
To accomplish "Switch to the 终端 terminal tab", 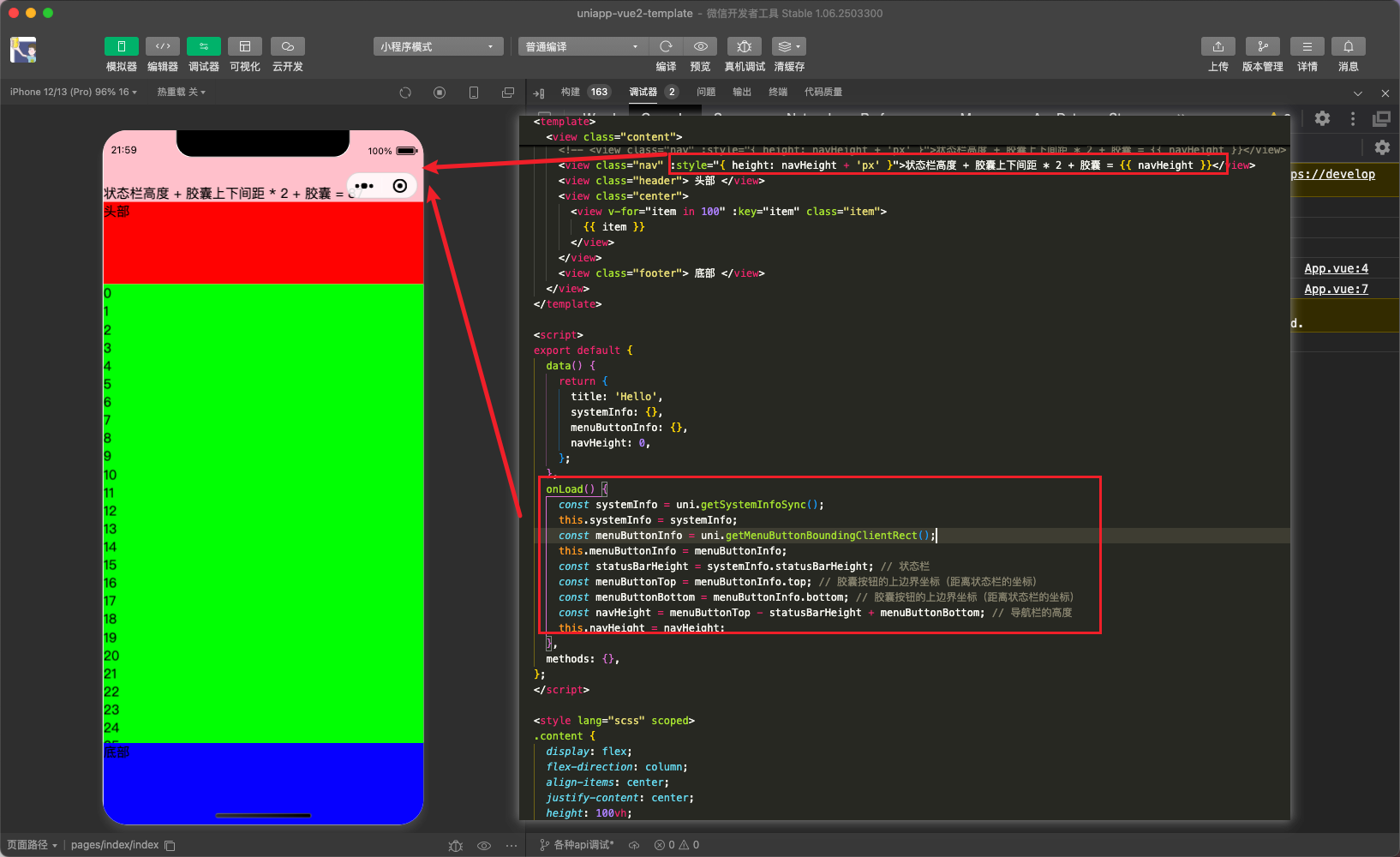I will pos(778,92).
